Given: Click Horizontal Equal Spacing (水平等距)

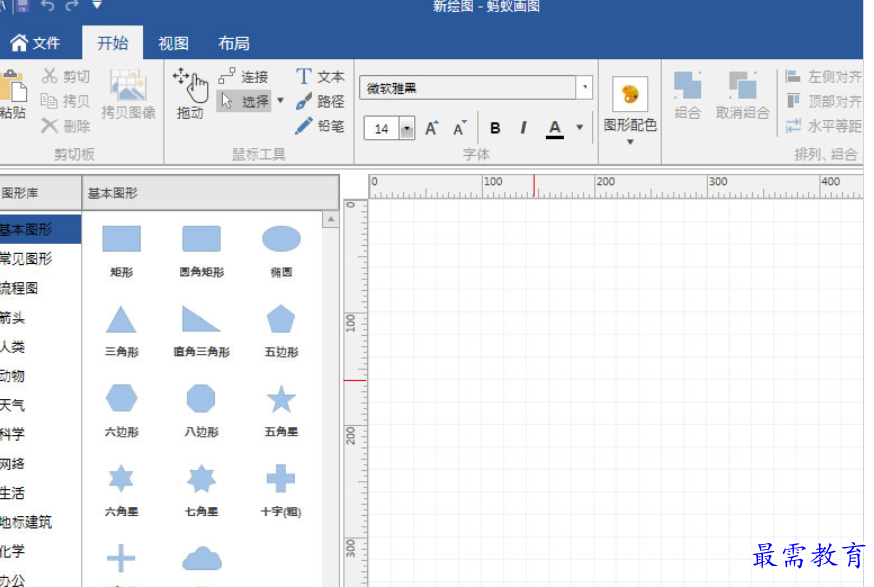Looking at the screenshot, I should click(x=824, y=126).
